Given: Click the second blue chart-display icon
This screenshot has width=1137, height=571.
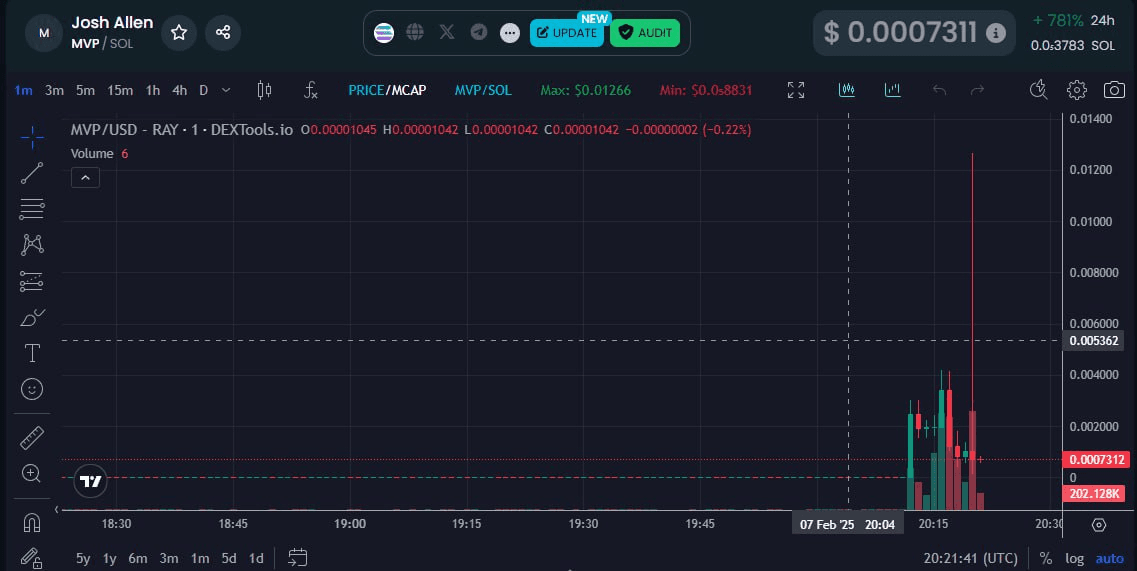Looking at the screenshot, I should coord(893,90).
